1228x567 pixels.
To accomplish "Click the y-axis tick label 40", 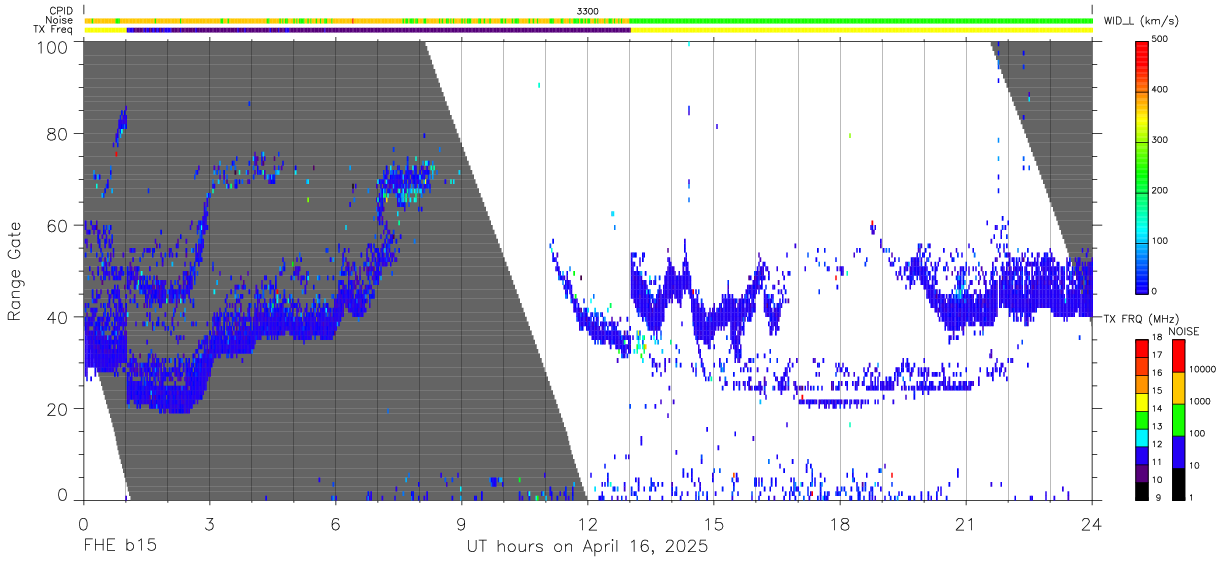I will tap(58, 317).
